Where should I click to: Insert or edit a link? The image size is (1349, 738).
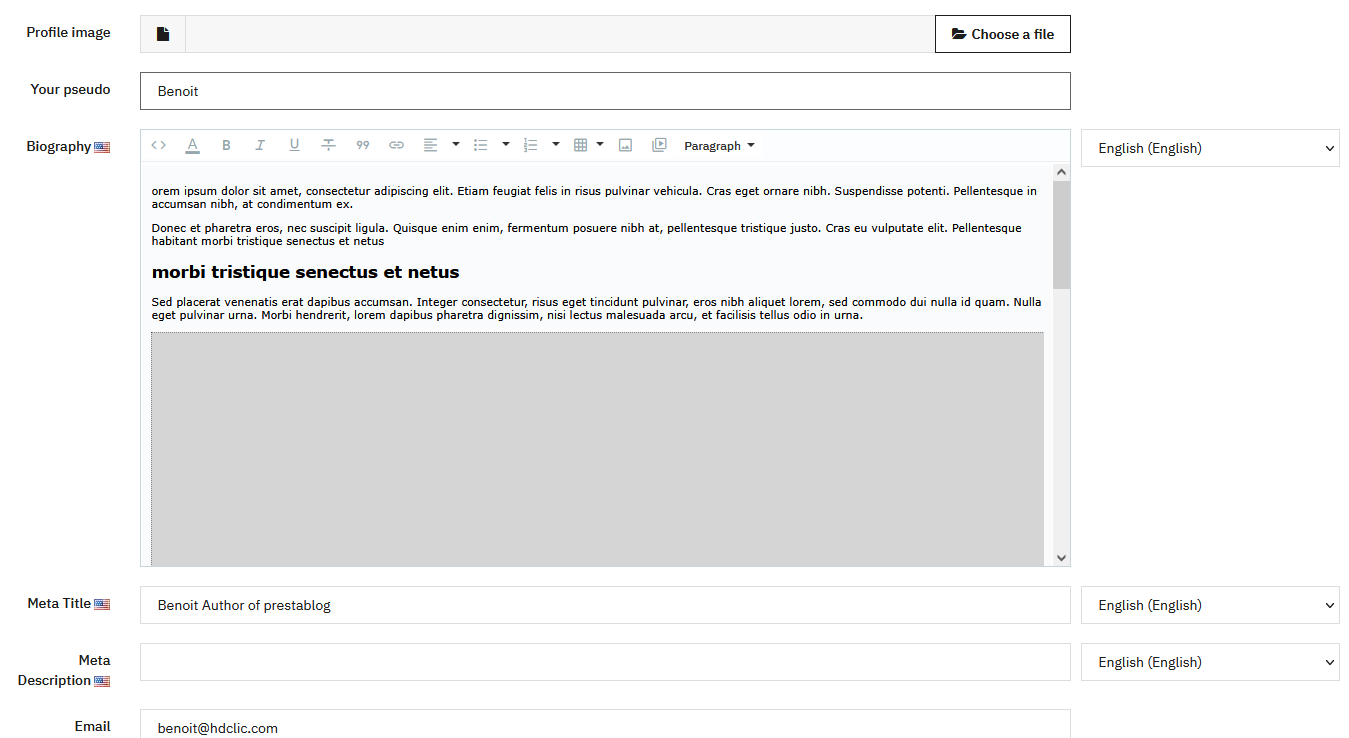tap(396, 145)
